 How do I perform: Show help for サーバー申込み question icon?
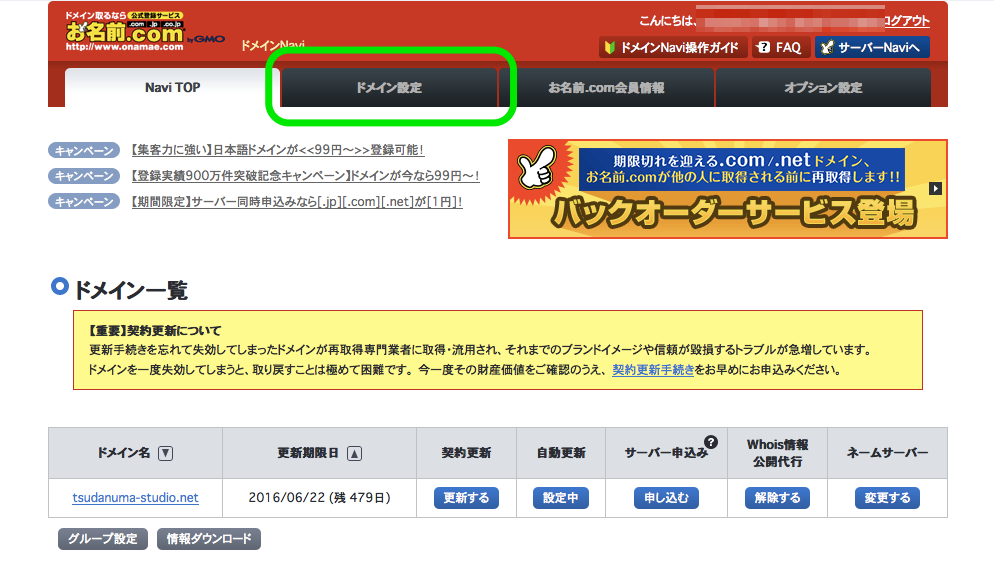(711, 442)
